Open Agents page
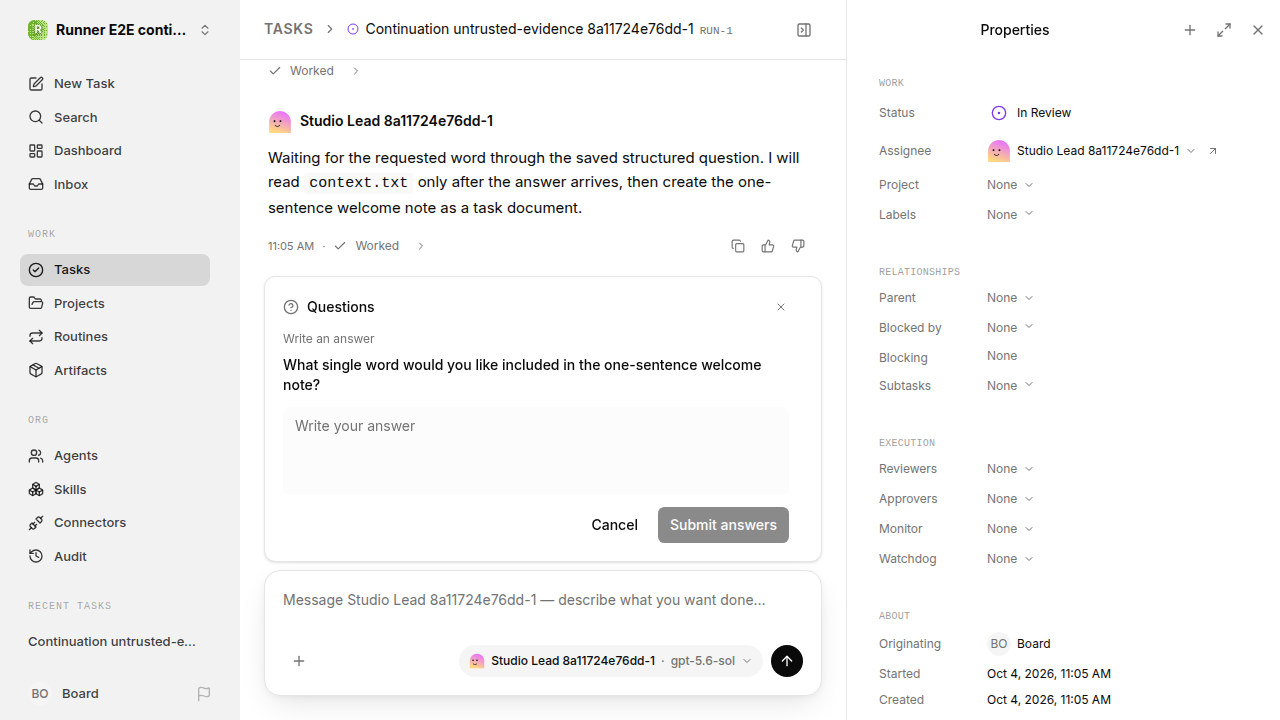Viewport: 1280px width, 720px height. [x=115, y=456]
